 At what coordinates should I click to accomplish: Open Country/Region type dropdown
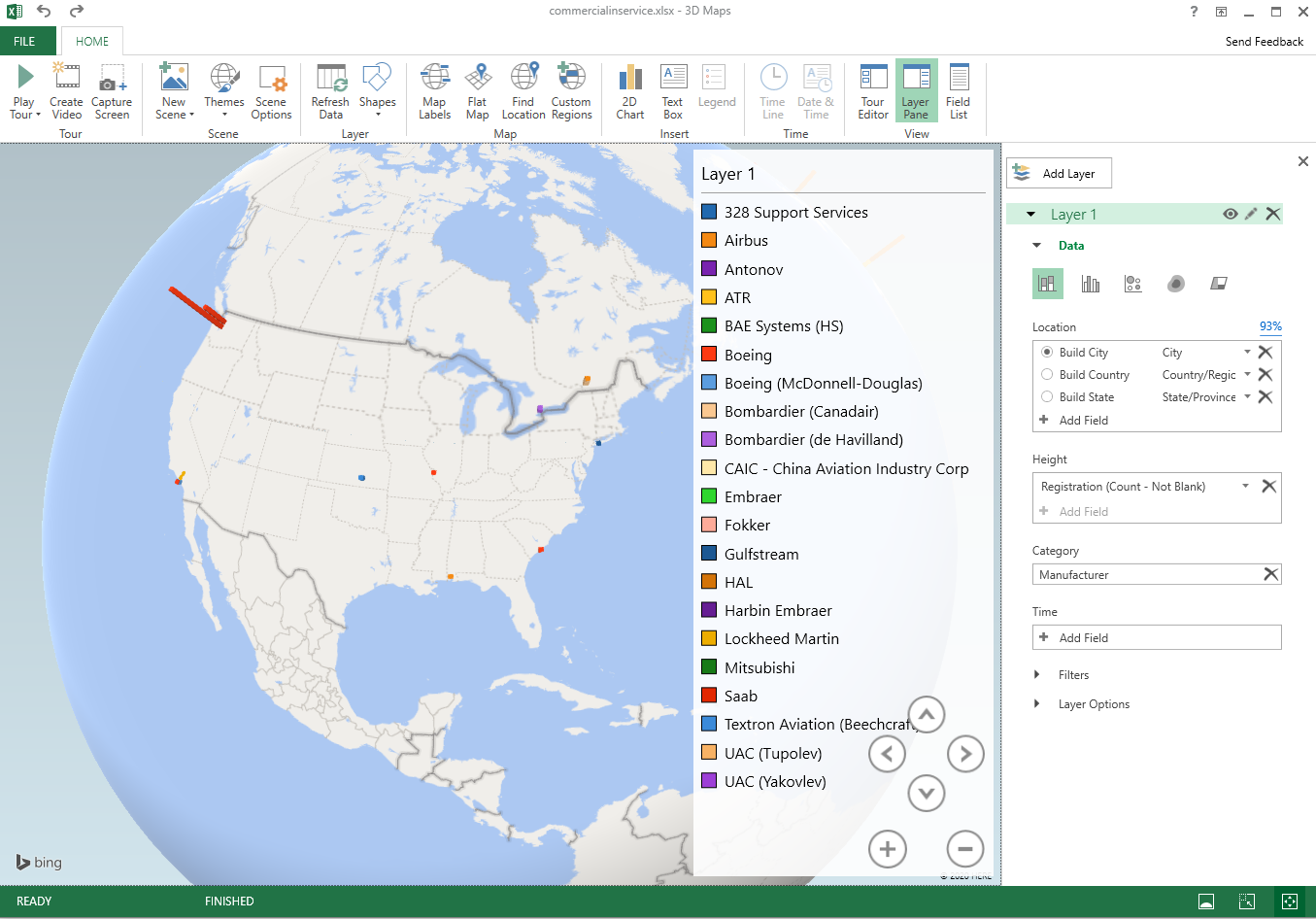[1247, 374]
